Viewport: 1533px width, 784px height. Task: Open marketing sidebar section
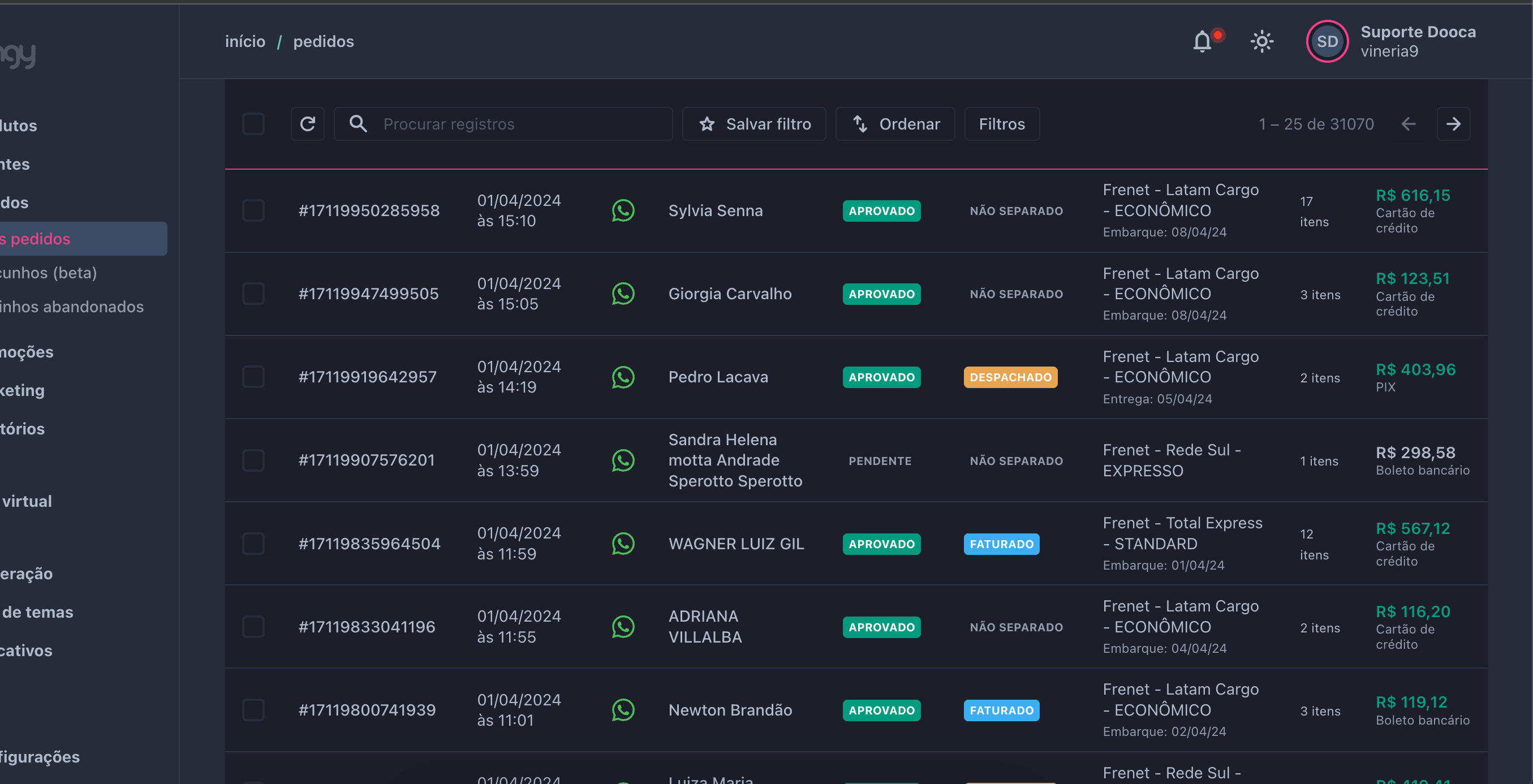[23, 390]
